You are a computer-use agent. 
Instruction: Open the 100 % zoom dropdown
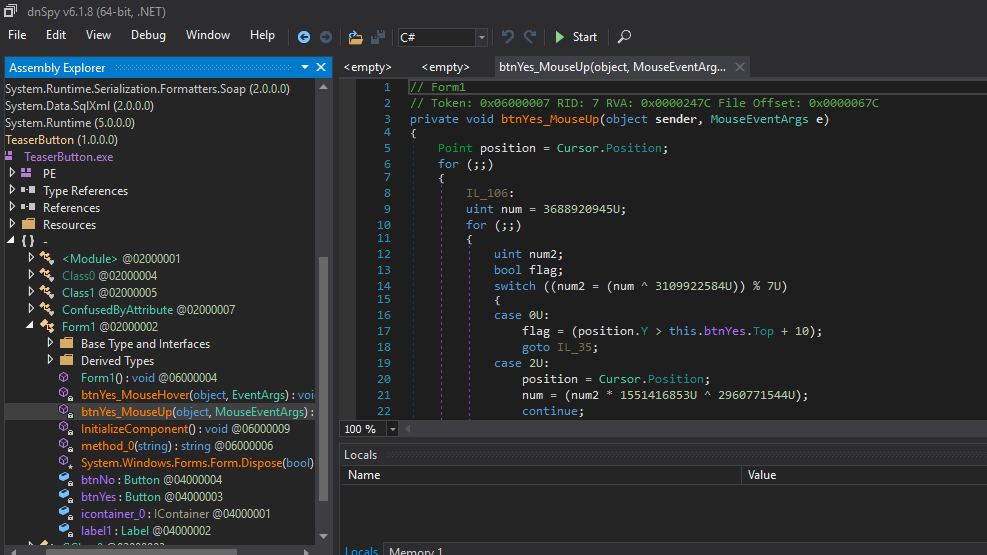[392, 429]
